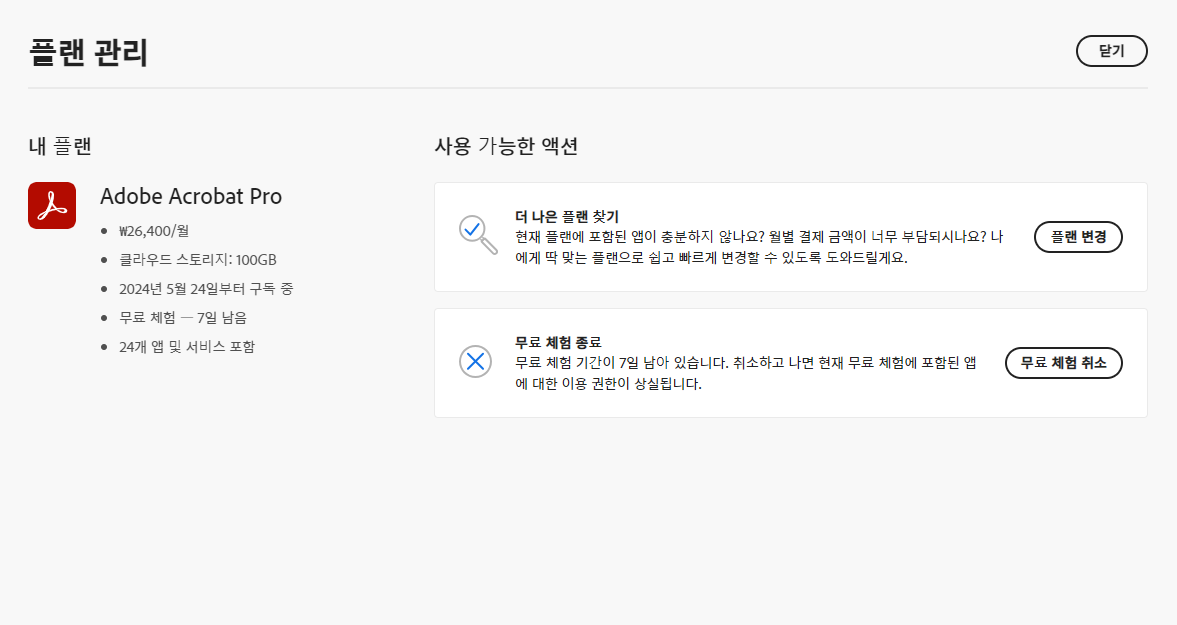Click the 닫기 button
This screenshot has width=1177, height=625.
[1111, 51]
